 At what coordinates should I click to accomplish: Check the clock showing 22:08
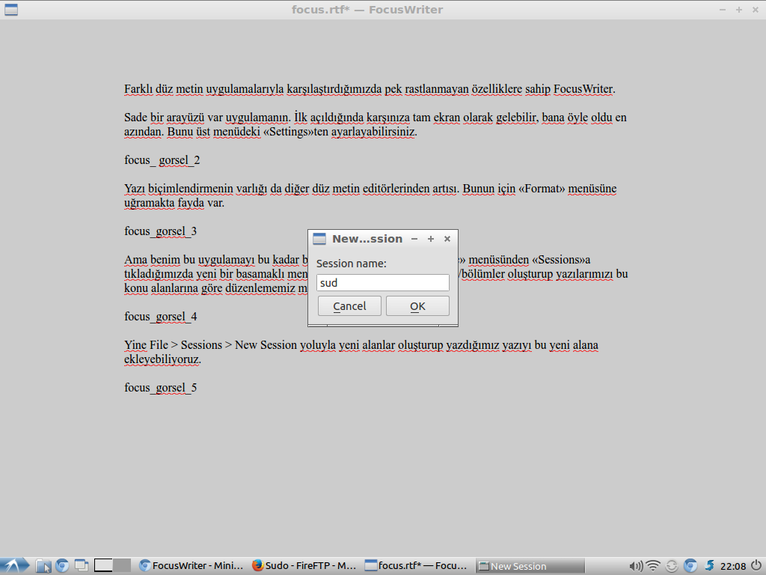(733, 566)
